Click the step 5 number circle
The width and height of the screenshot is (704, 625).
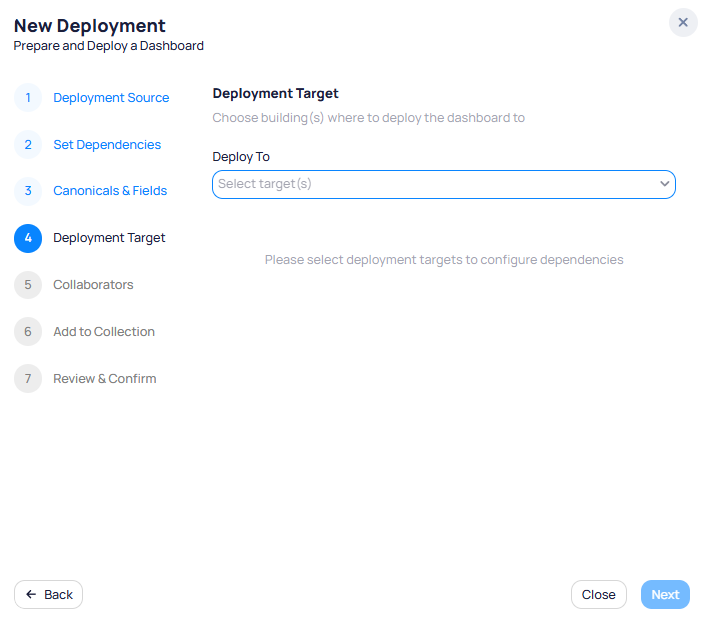[x=28, y=285]
